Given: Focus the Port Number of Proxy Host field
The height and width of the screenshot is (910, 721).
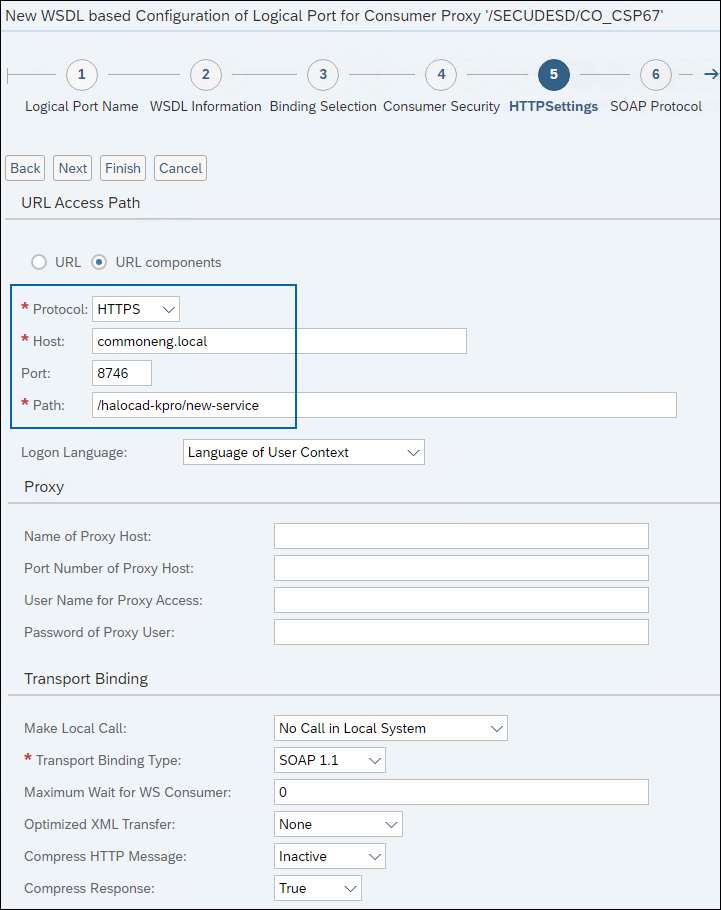Looking at the screenshot, I should [461, 568].
